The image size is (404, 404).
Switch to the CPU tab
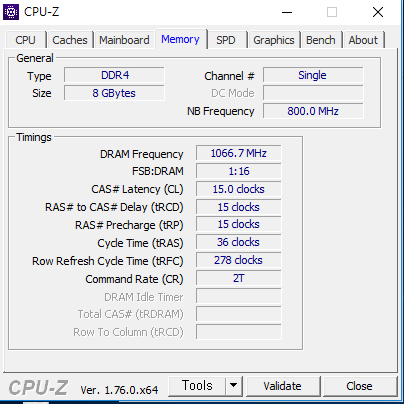pos(26,40)
